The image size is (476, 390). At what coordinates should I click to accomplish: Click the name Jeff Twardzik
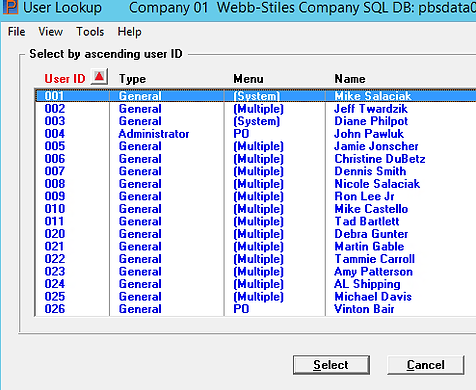[371, 109]
